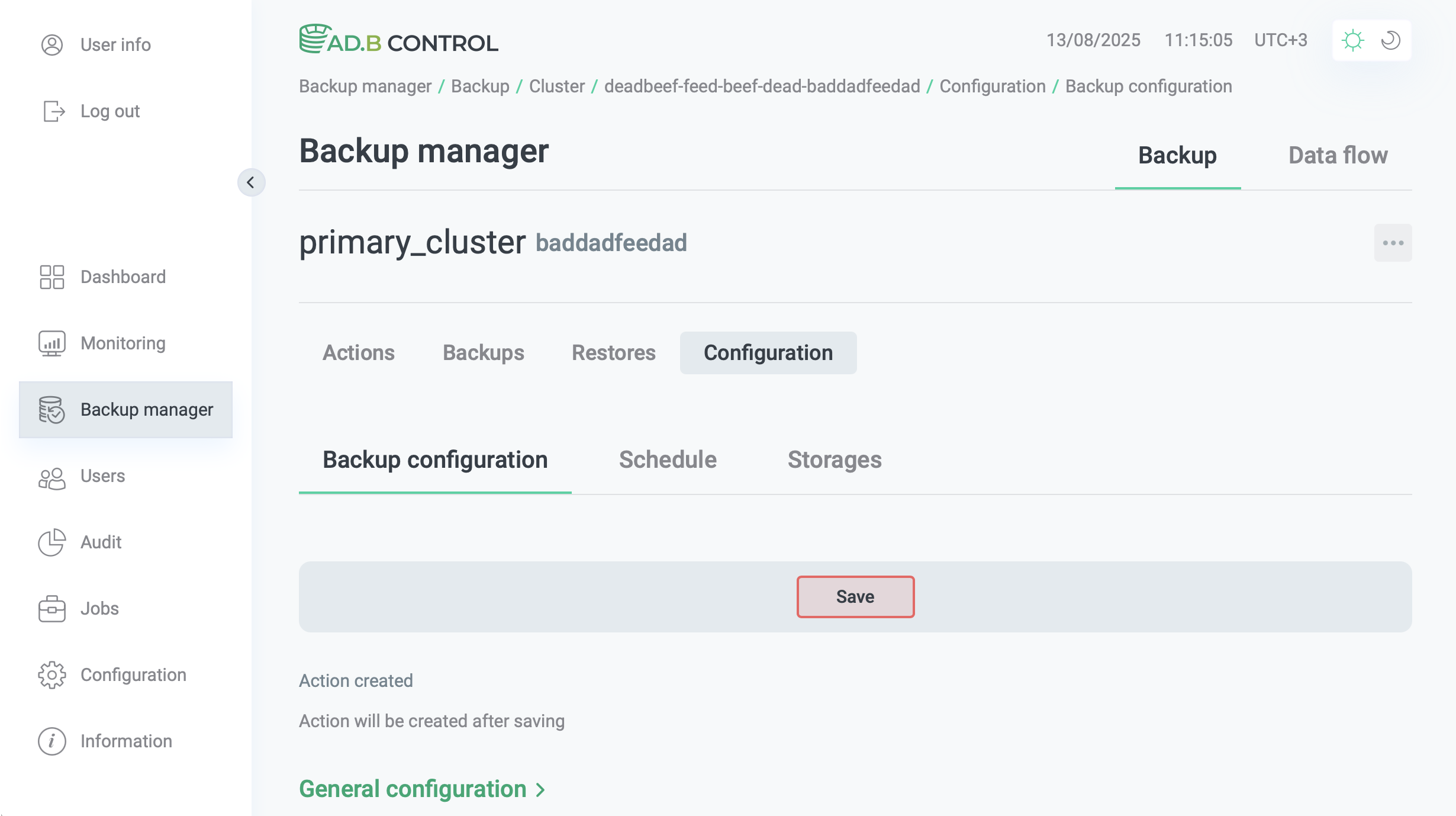Collapse the sidebar with chevron
This screenshot has height=816, width=1456.
pos(252,182)
